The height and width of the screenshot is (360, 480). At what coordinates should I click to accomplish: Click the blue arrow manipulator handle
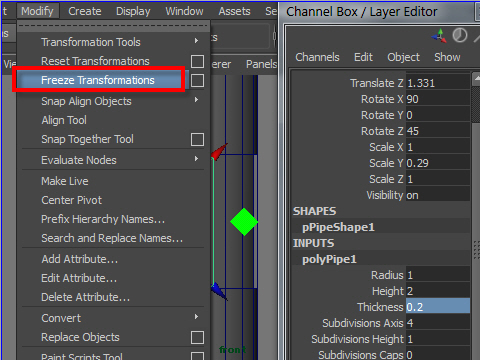pyautogui.click(x=219, y=291)
